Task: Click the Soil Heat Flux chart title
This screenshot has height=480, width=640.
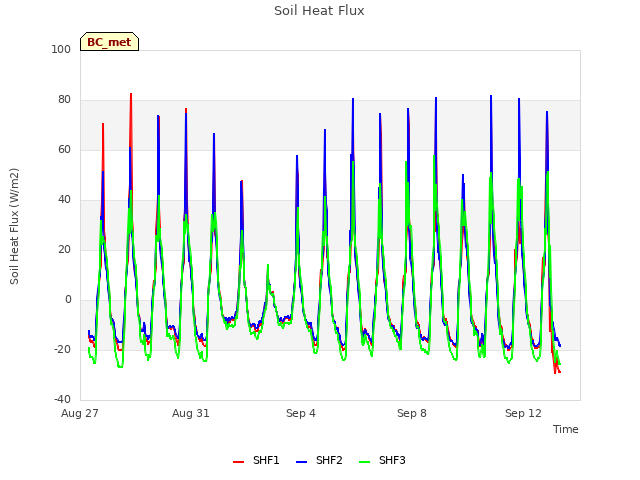Action: pos(319,11)
